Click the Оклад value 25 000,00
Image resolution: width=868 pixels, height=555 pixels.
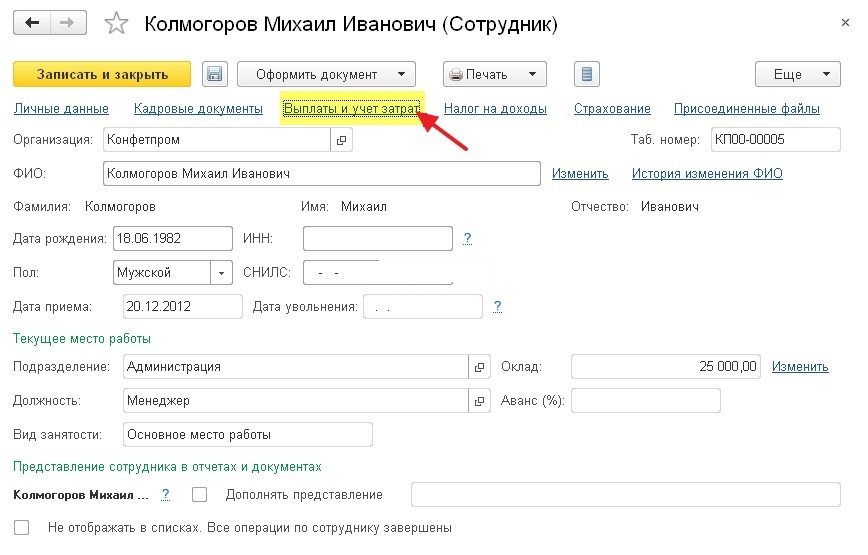[666, 367]
